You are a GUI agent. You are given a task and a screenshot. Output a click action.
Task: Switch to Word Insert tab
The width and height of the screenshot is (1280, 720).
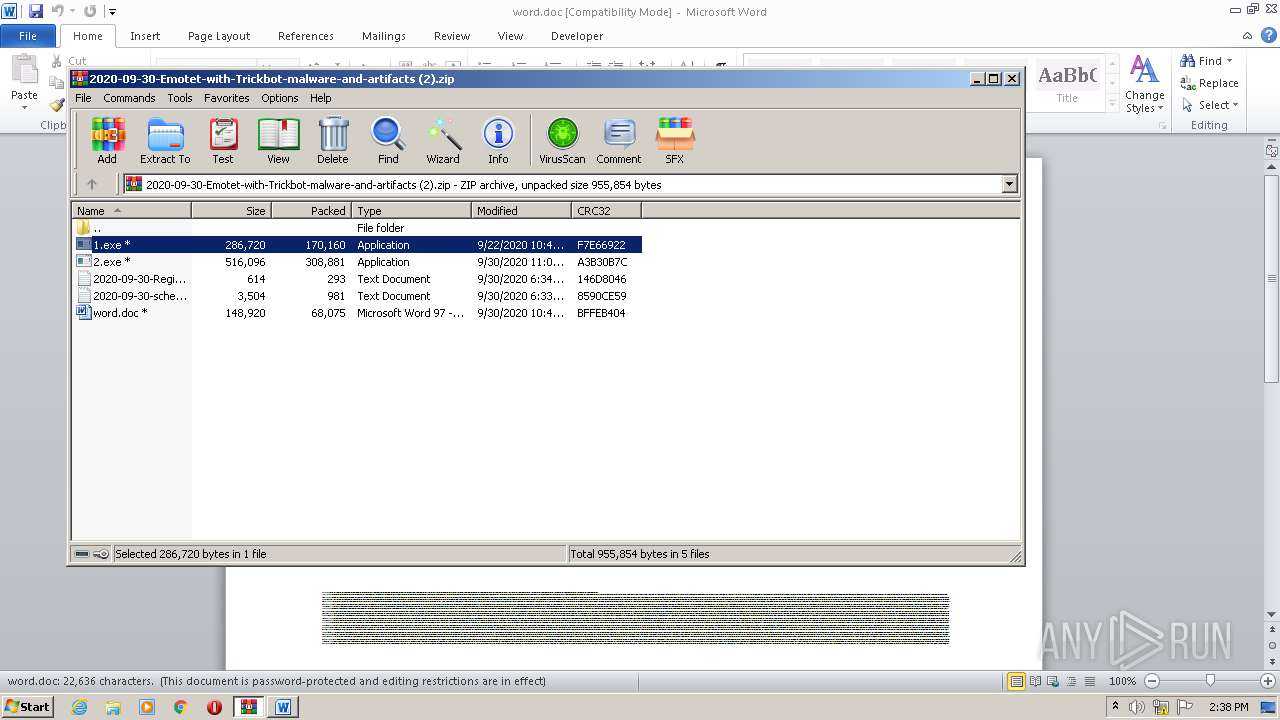(x=145, y=36)
